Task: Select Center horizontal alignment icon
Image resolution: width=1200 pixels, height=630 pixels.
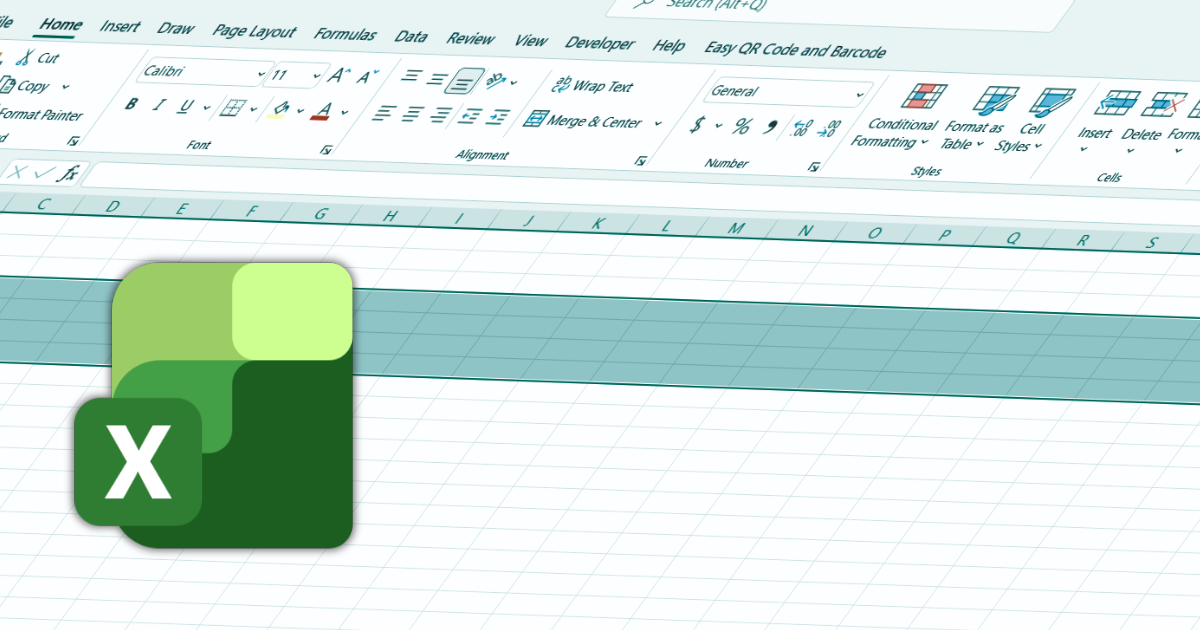Action: 411,115
